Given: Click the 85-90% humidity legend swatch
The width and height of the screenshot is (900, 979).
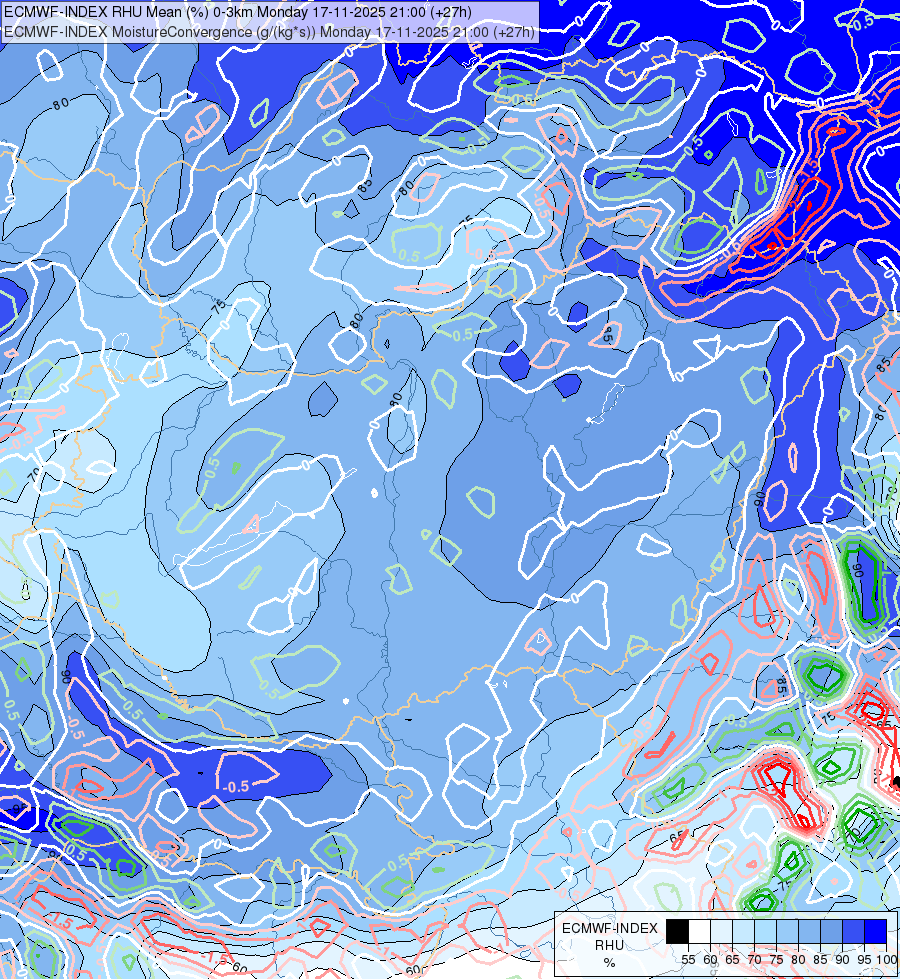Looking at the screenshot, I should [831, 931].
